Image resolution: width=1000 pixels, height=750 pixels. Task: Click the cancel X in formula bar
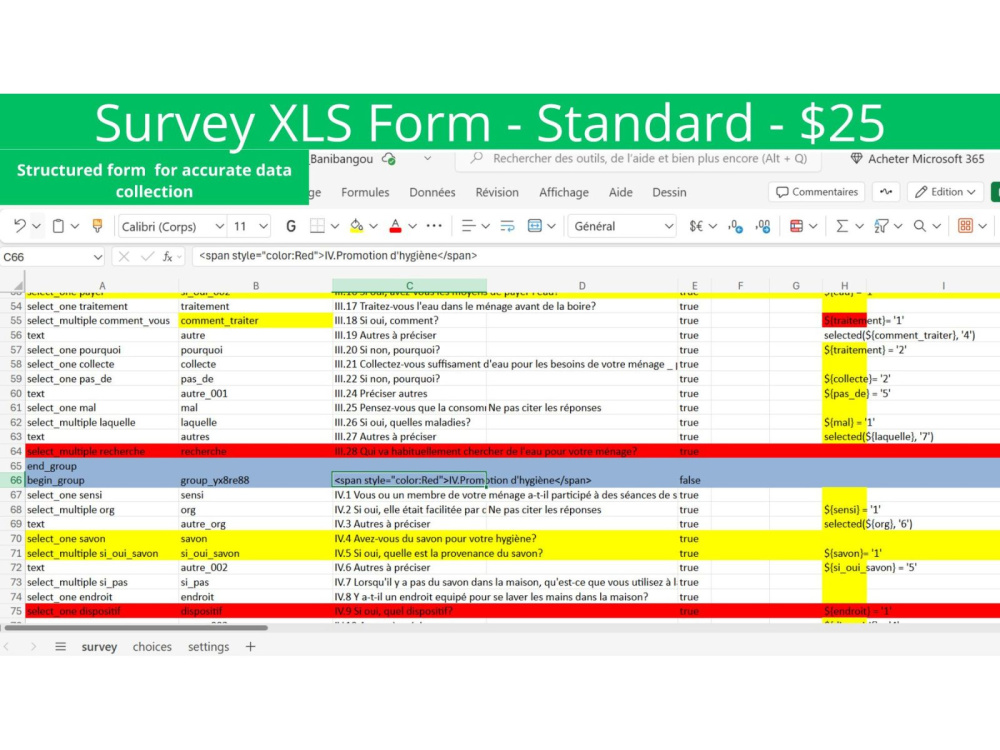tap(124, 256)
